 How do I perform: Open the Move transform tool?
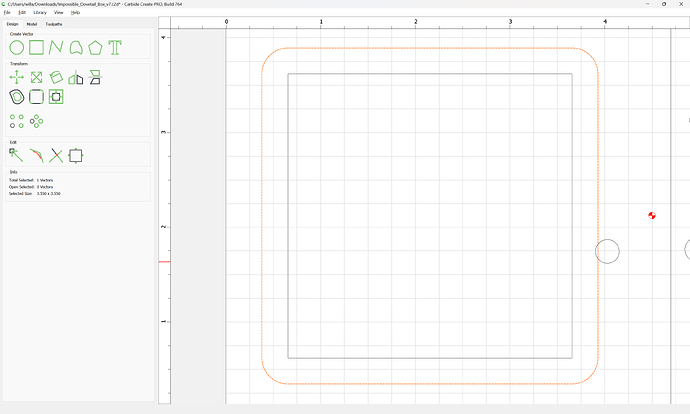17,77
